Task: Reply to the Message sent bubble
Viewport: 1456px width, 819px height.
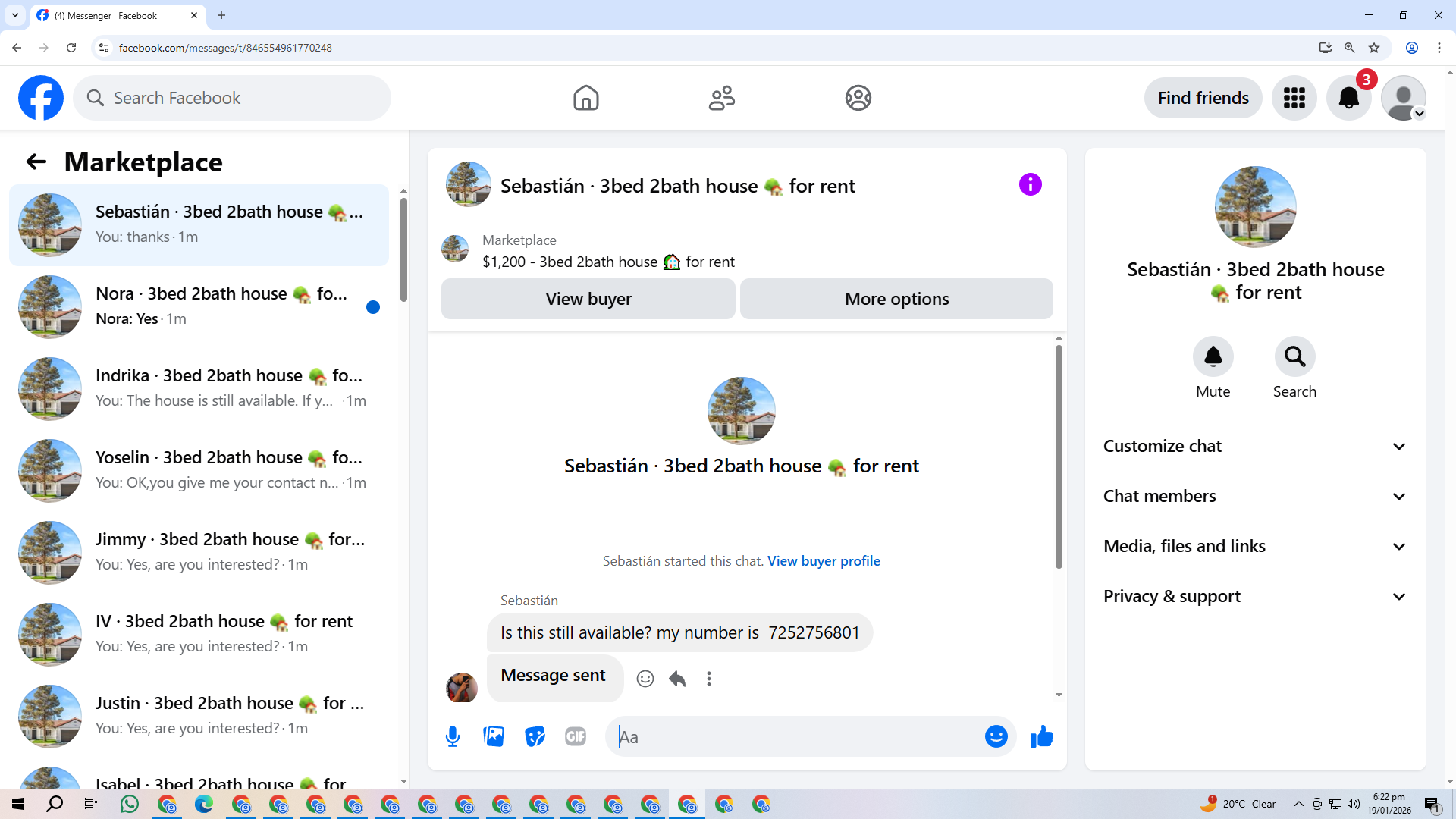Action: pyautogui.click(x=677, y=679)
